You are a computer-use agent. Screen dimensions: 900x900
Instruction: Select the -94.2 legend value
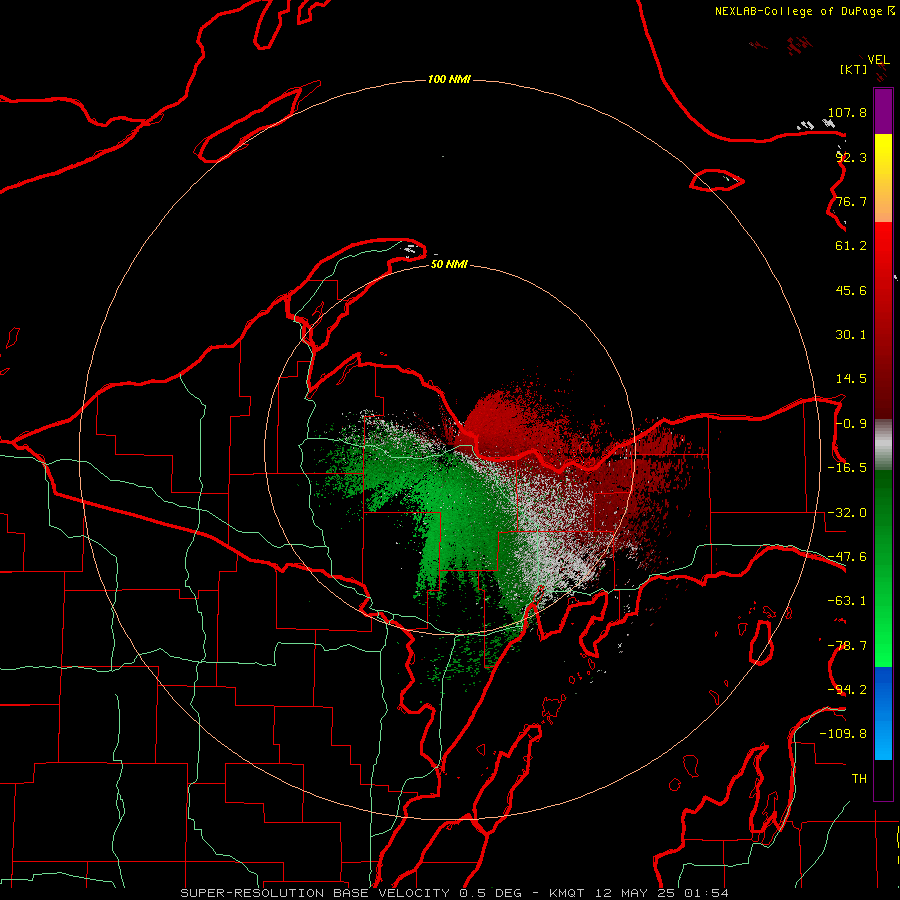tap(847, 690)
